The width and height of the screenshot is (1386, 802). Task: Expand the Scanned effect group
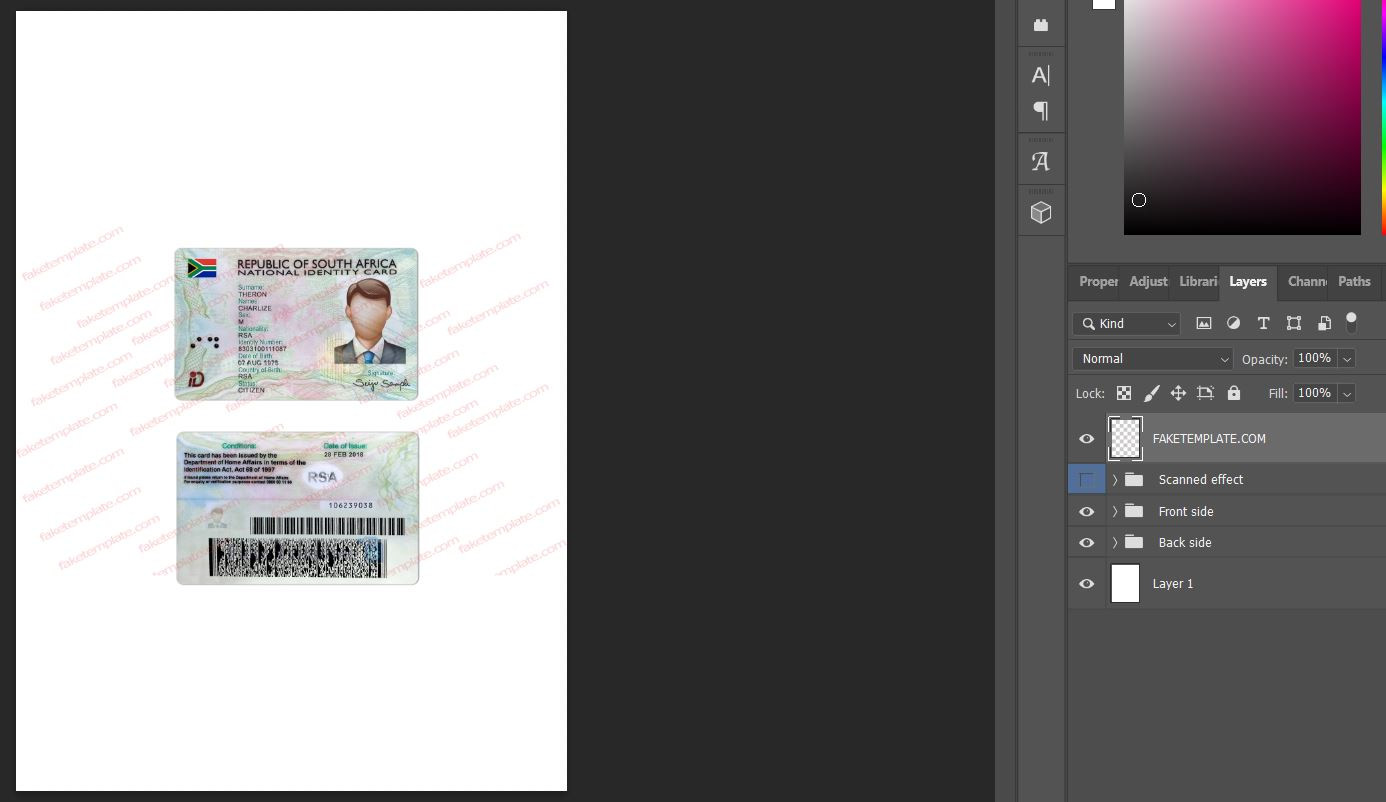tap(1114, 479)
